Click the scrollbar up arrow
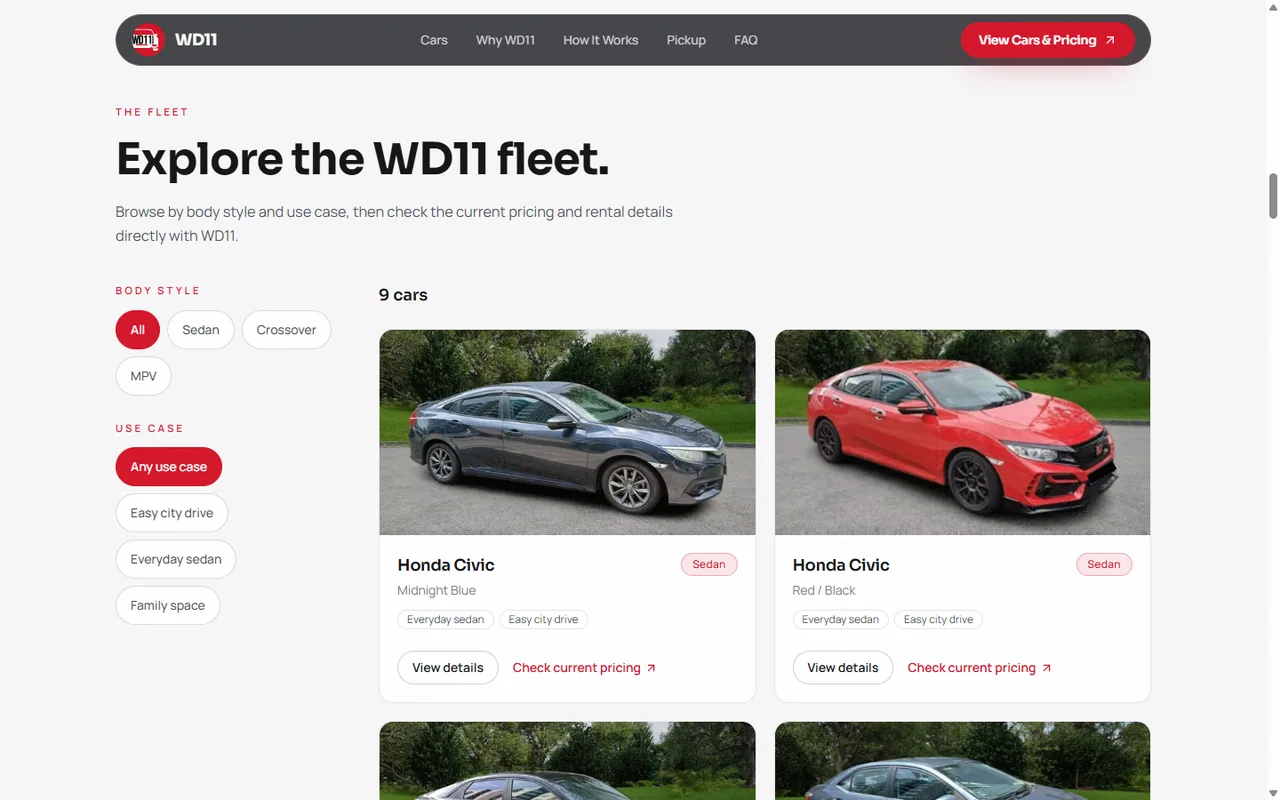Screen dimensions: 1280x800 (1273, 7)
